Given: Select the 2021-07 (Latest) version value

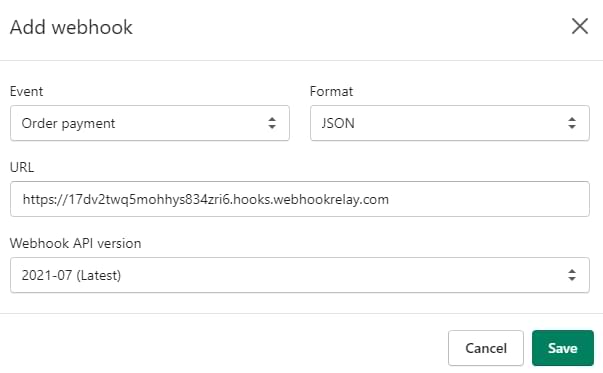Looking at the screenshot, I should coord(71,275).
